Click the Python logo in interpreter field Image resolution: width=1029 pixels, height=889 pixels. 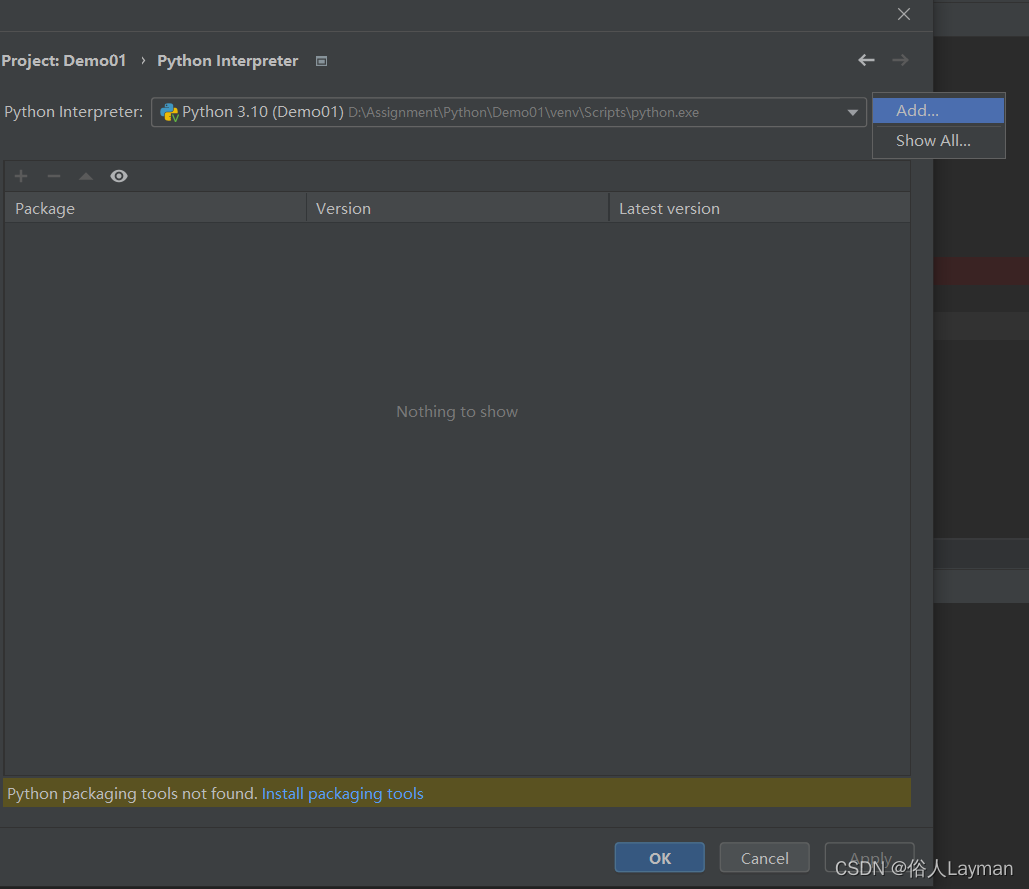click(x=169, y=112)
